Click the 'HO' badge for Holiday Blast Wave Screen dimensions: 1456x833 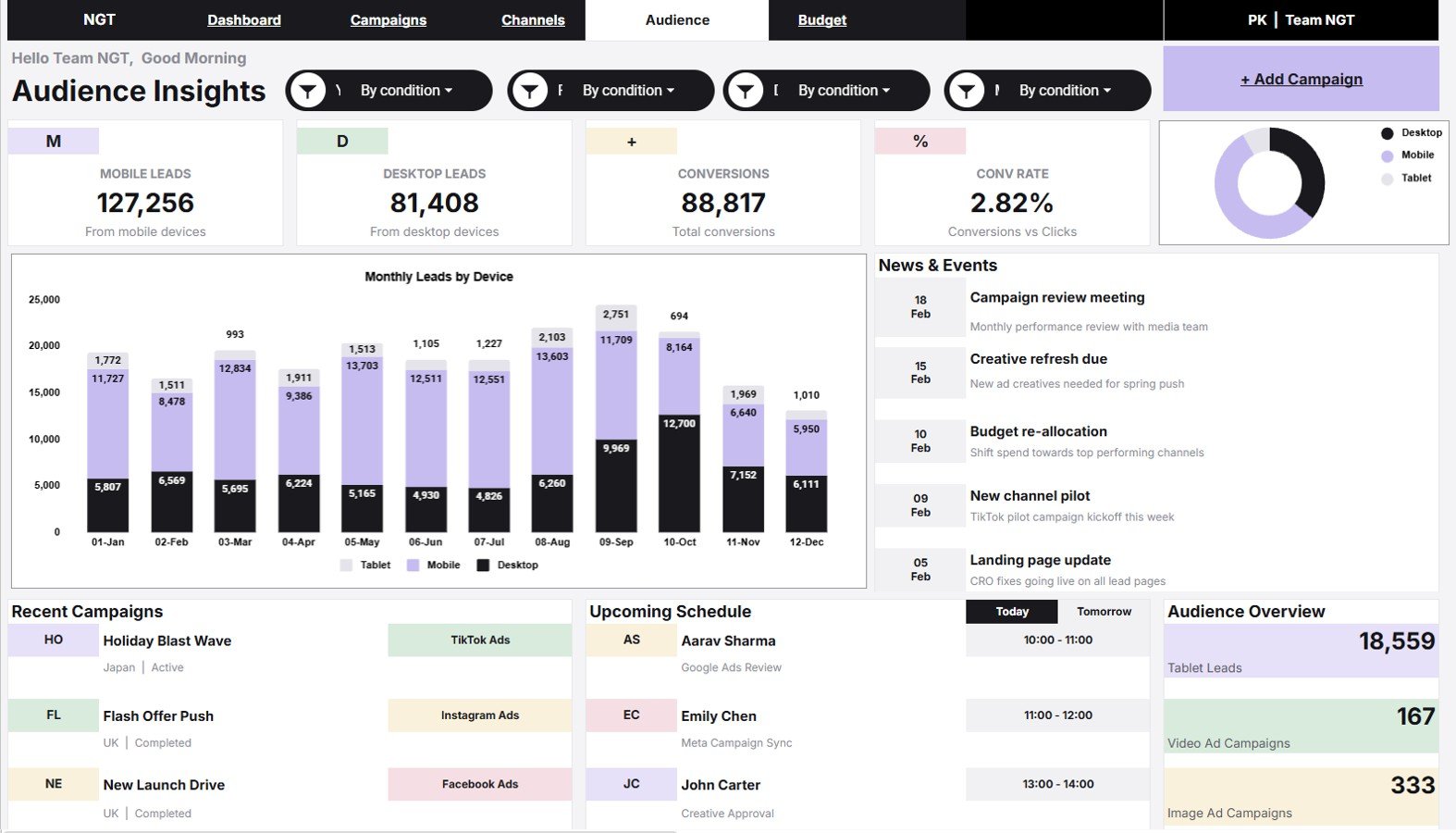54,640
